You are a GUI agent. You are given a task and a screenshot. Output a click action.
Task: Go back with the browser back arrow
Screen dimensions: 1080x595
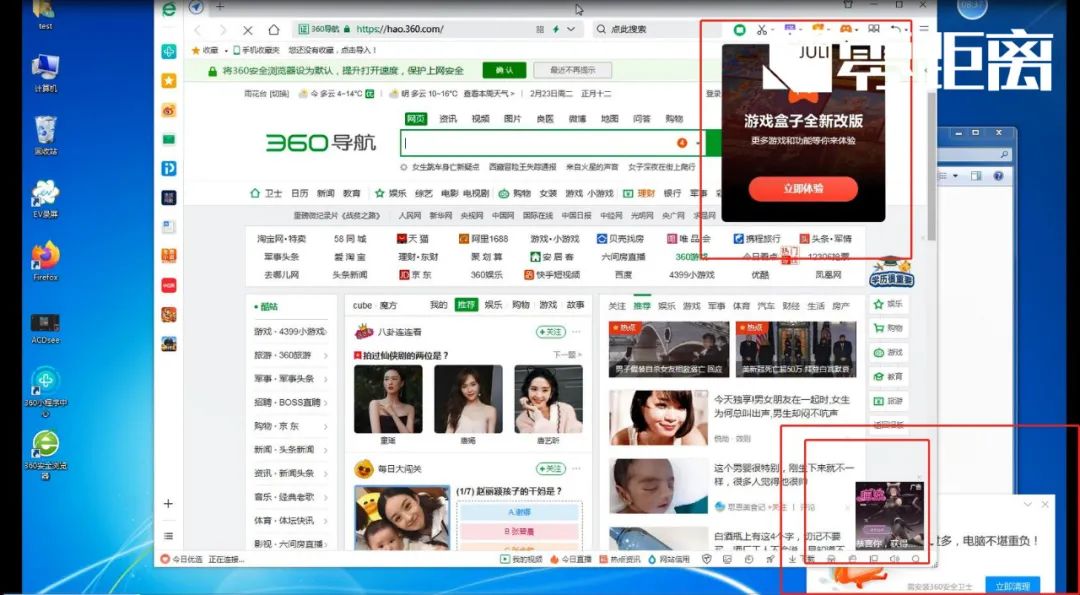[x=198, y=30]
